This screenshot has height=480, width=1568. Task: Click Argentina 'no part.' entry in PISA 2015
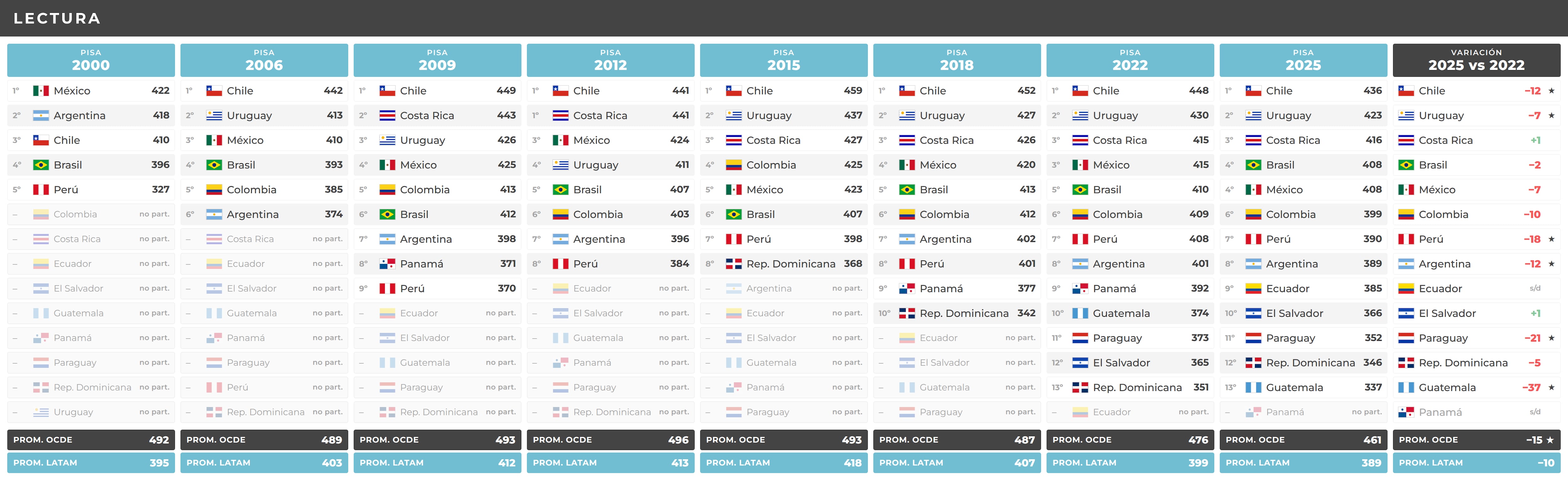[x=847, y=288]
